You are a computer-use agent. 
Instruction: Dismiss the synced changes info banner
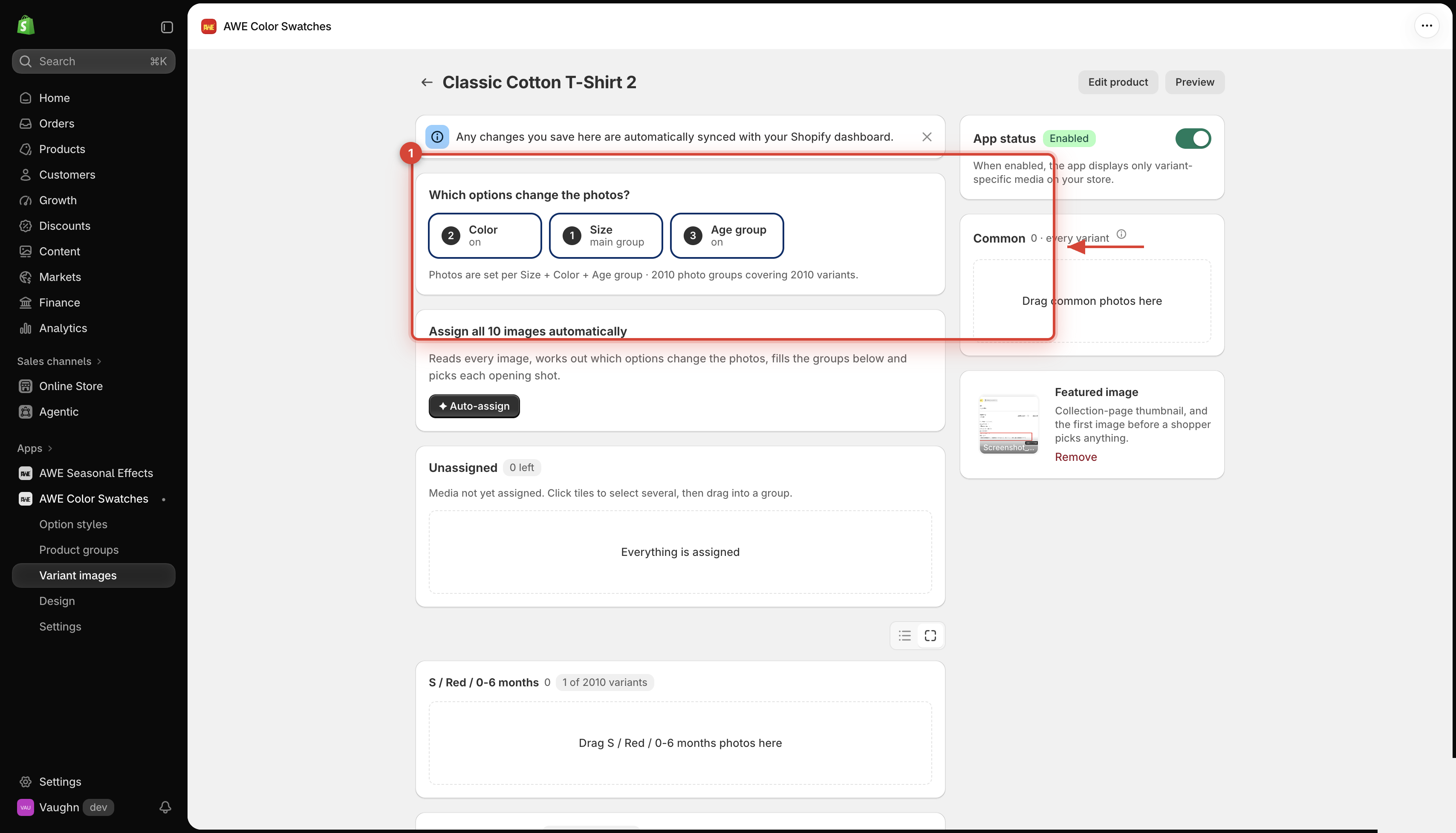[927, 137]
